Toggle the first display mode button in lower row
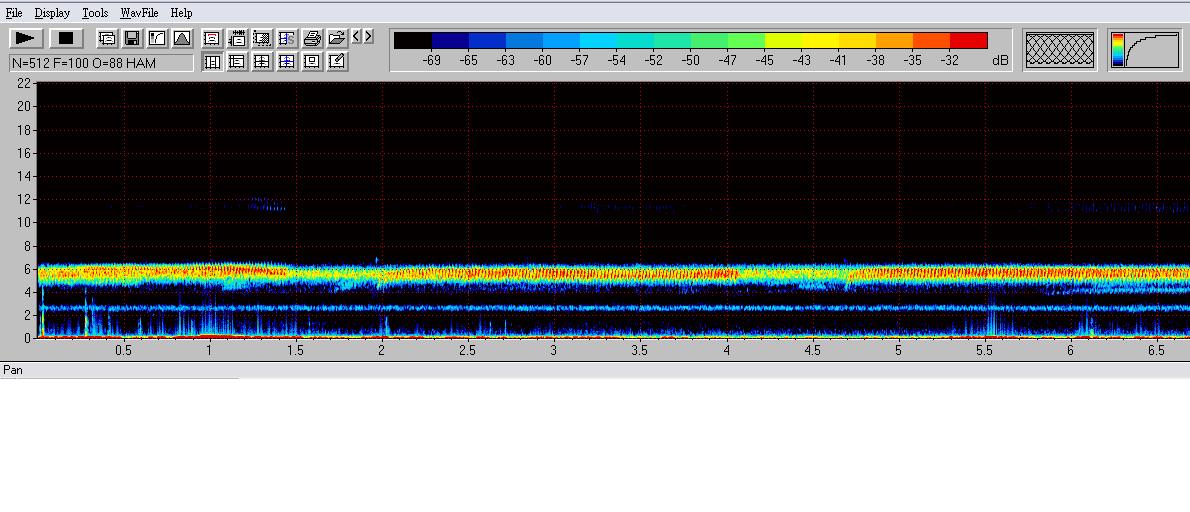Image resolution: width=1190 pixels, height=512 pixels. pyautogui.click(x=212, y=62)
